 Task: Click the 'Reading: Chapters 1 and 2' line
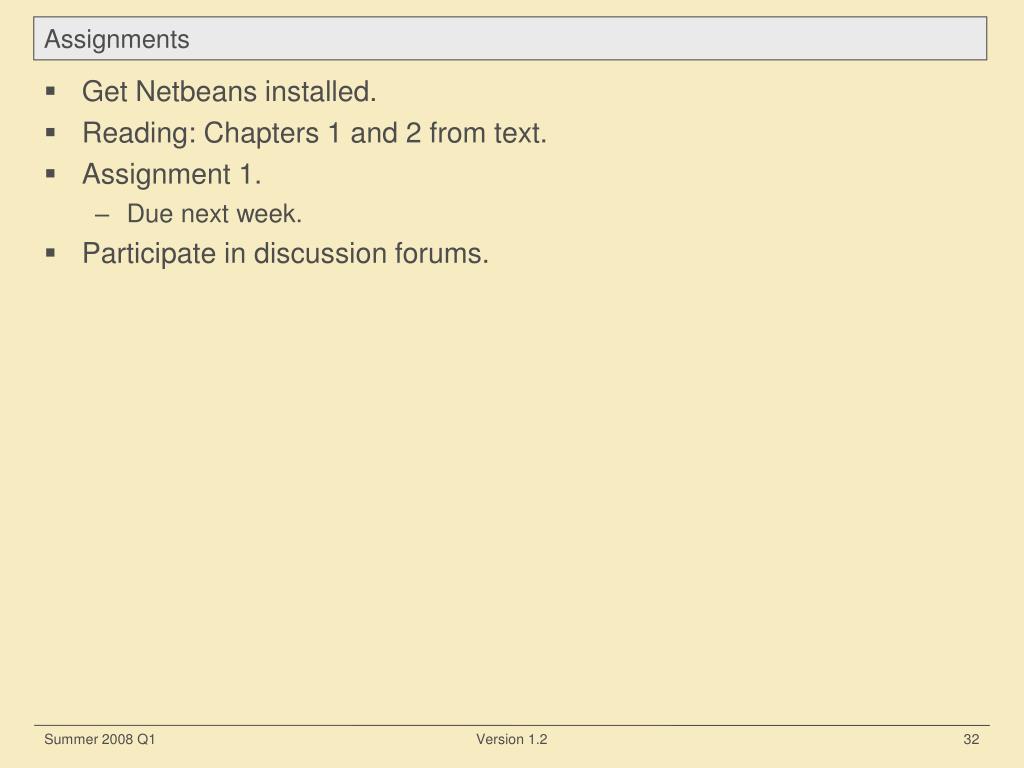314,133
